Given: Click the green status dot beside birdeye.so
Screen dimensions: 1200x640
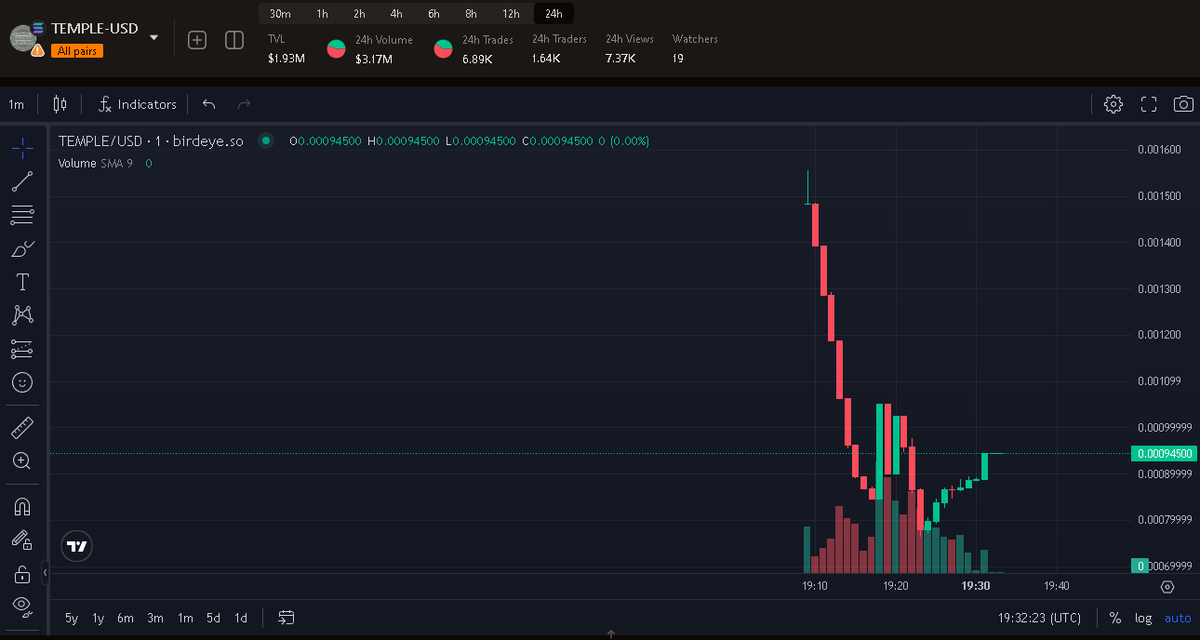Looking at the screenshot, I should (x=265, y=141).
